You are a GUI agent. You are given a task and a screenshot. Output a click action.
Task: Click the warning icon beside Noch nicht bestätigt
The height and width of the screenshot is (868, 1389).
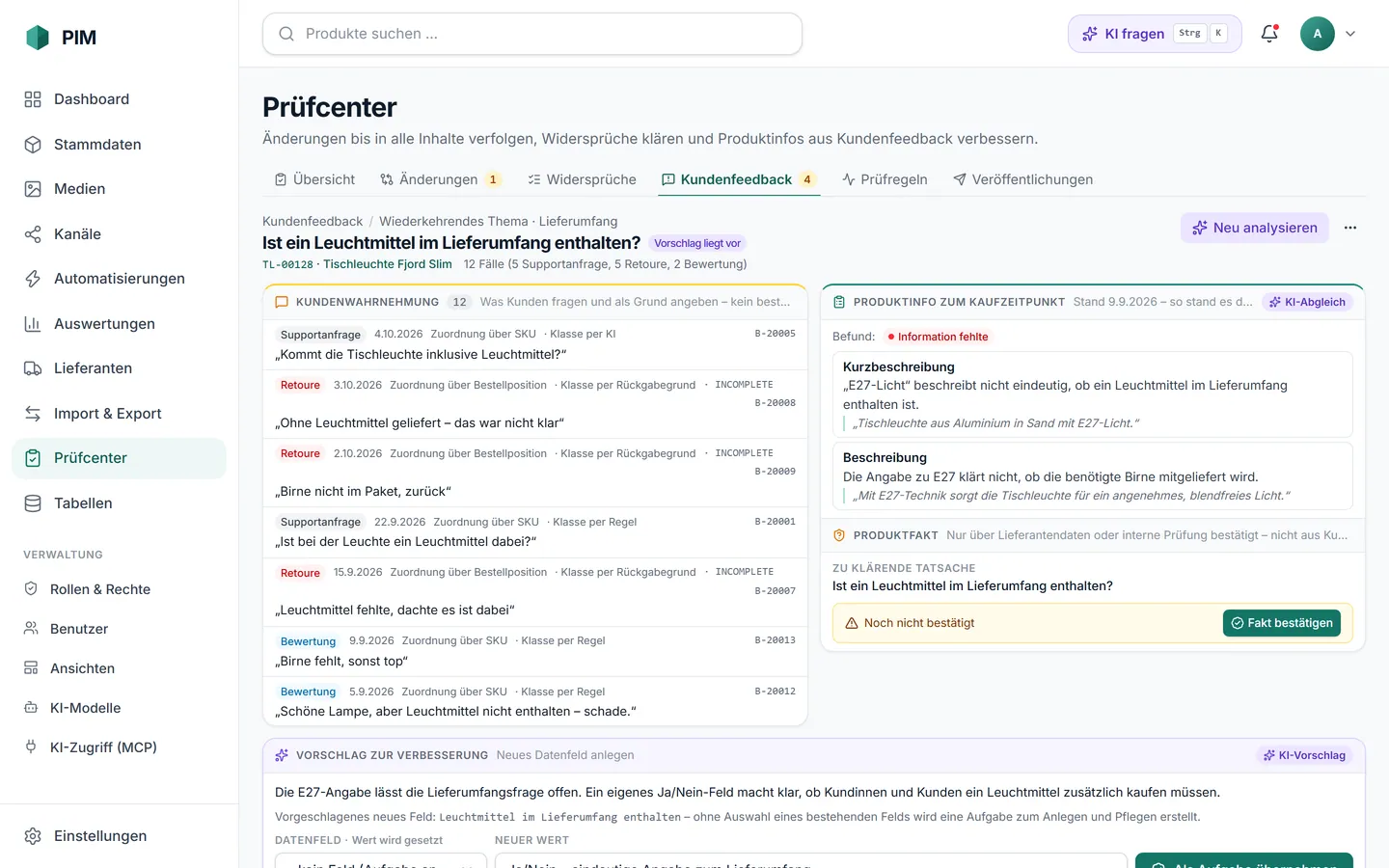click(852, 623)
